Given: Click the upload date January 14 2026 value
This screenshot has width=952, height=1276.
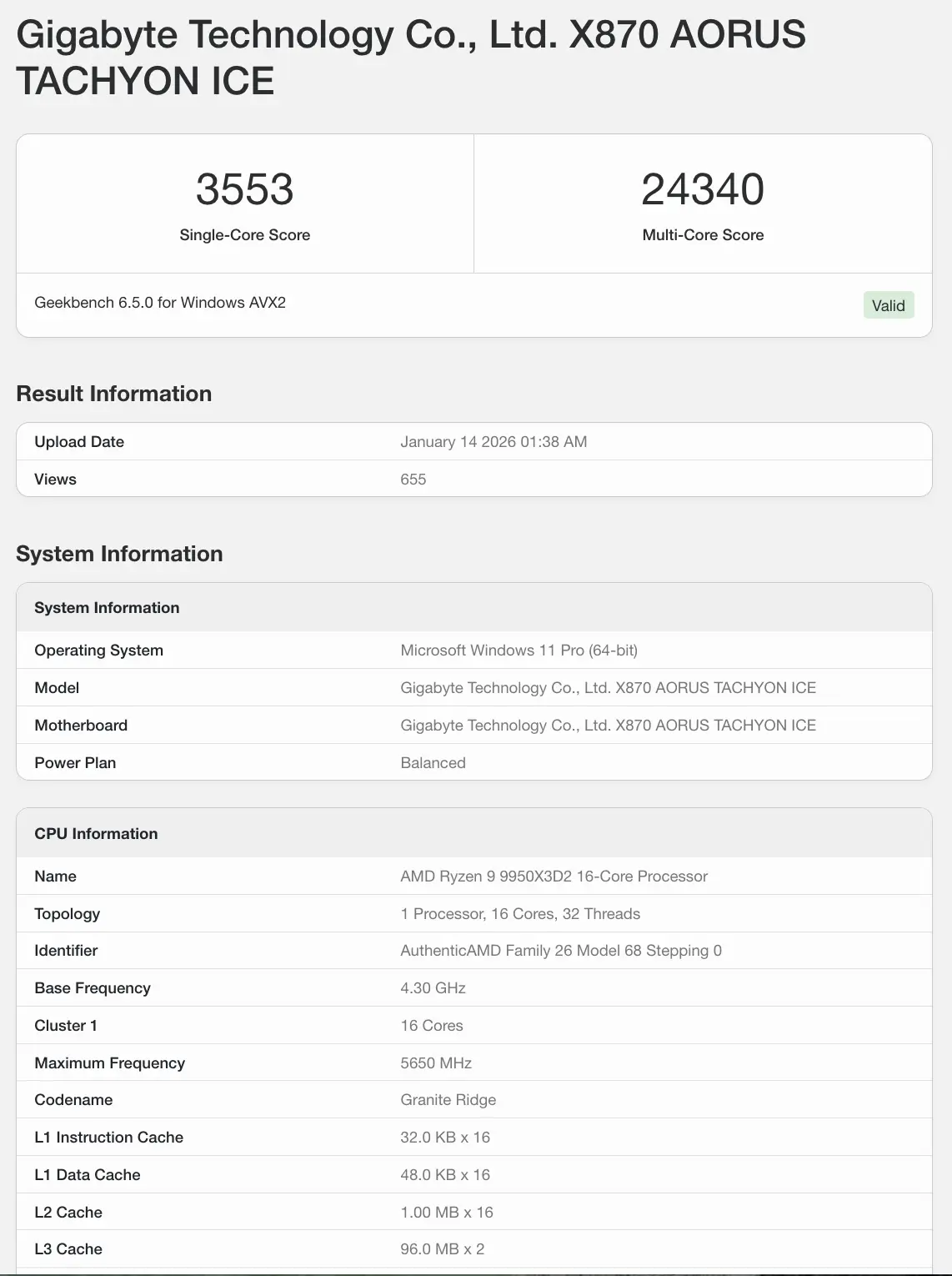Looking at the screenshot, I should 494,442.
